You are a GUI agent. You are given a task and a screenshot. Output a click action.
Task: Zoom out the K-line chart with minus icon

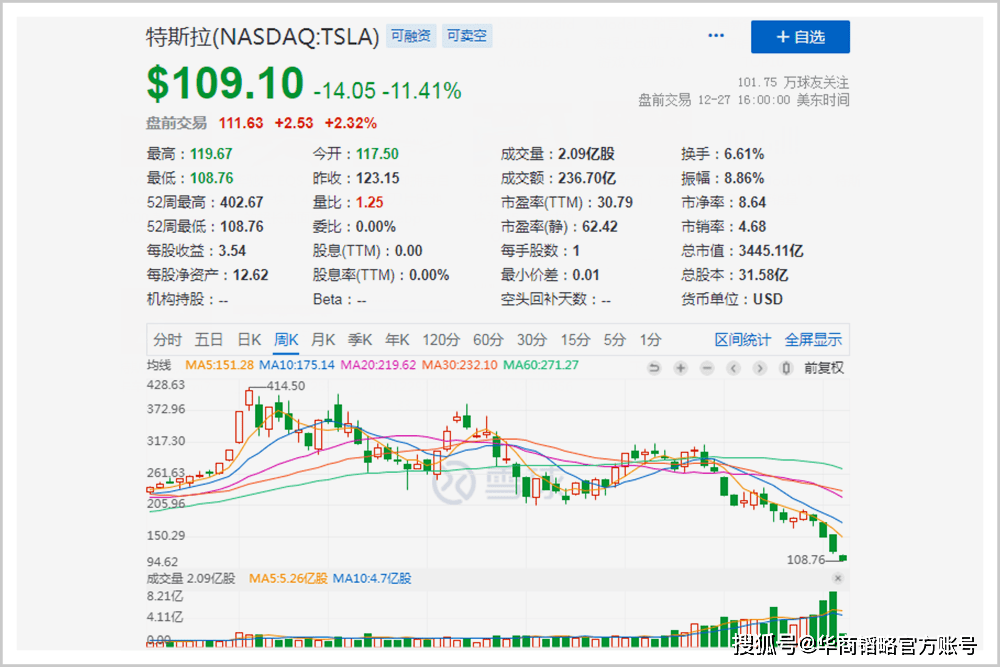pyautogui.click(x=707, y=368)
